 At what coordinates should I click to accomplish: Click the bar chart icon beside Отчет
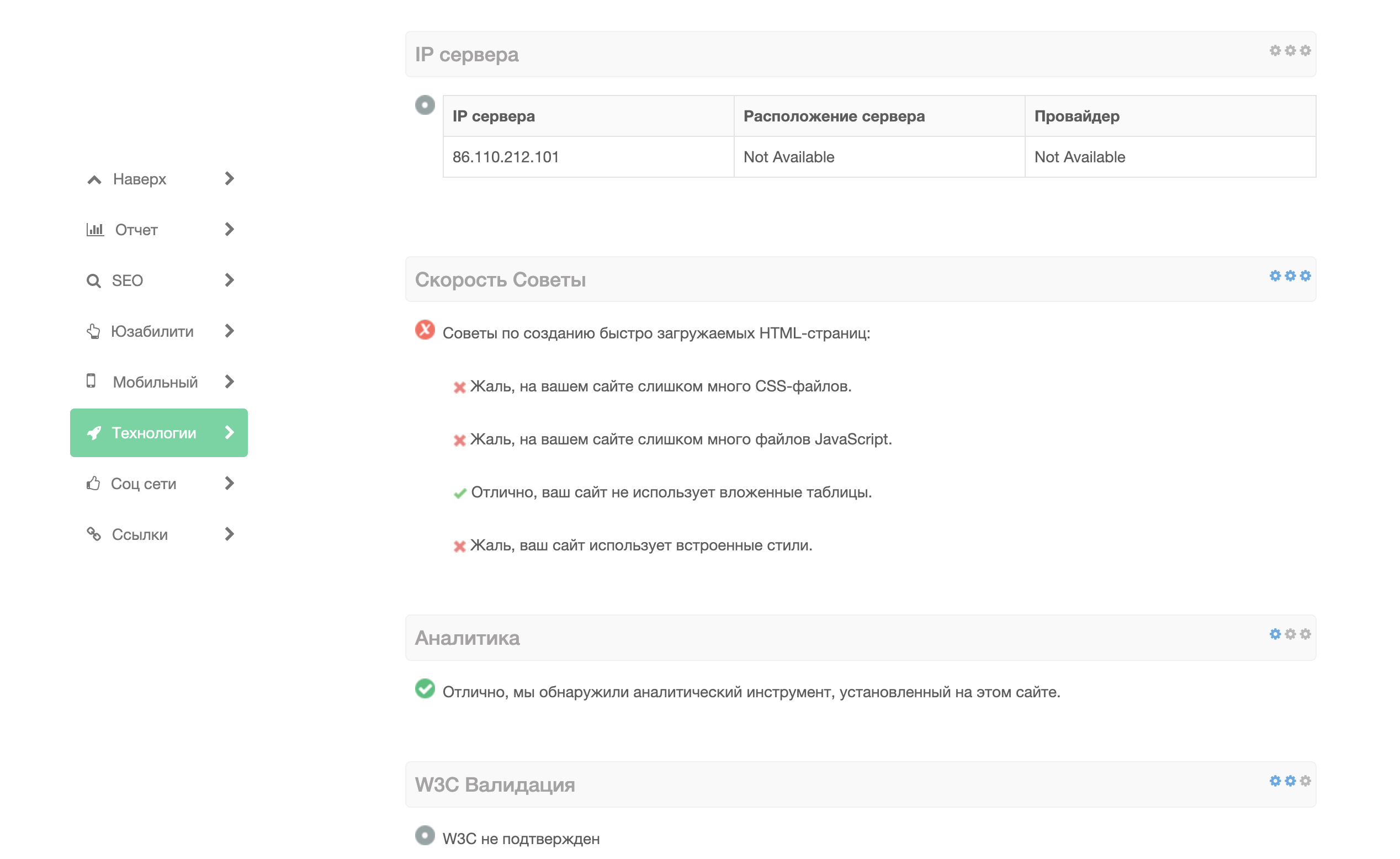pos(95,230)
